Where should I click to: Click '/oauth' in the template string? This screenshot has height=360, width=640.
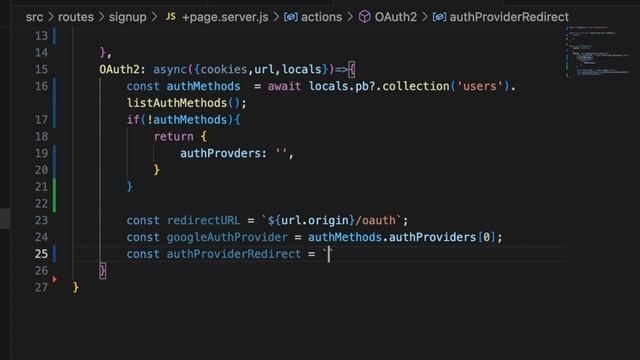376,220
